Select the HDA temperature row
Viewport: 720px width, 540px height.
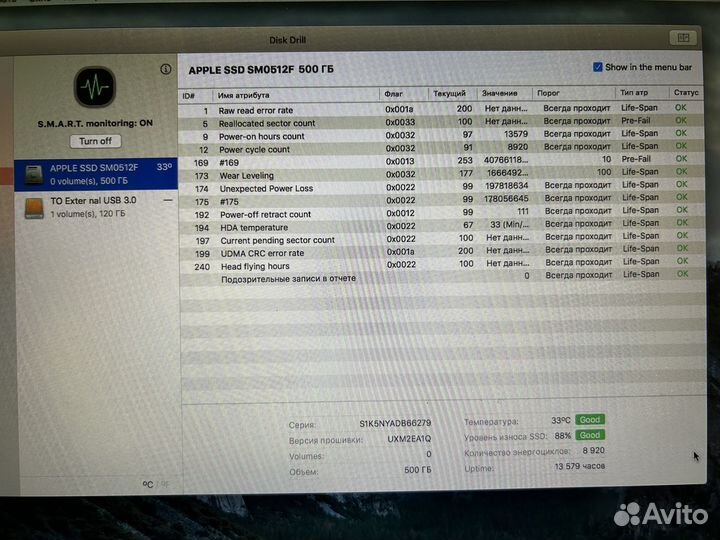(x=441, y=225)
